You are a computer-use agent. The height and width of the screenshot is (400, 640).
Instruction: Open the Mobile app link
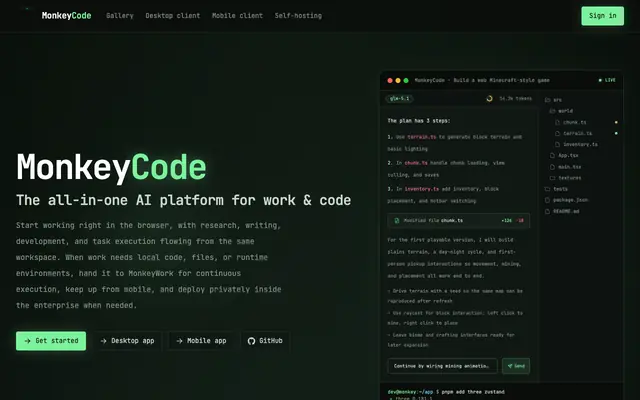tap(202, 341)
